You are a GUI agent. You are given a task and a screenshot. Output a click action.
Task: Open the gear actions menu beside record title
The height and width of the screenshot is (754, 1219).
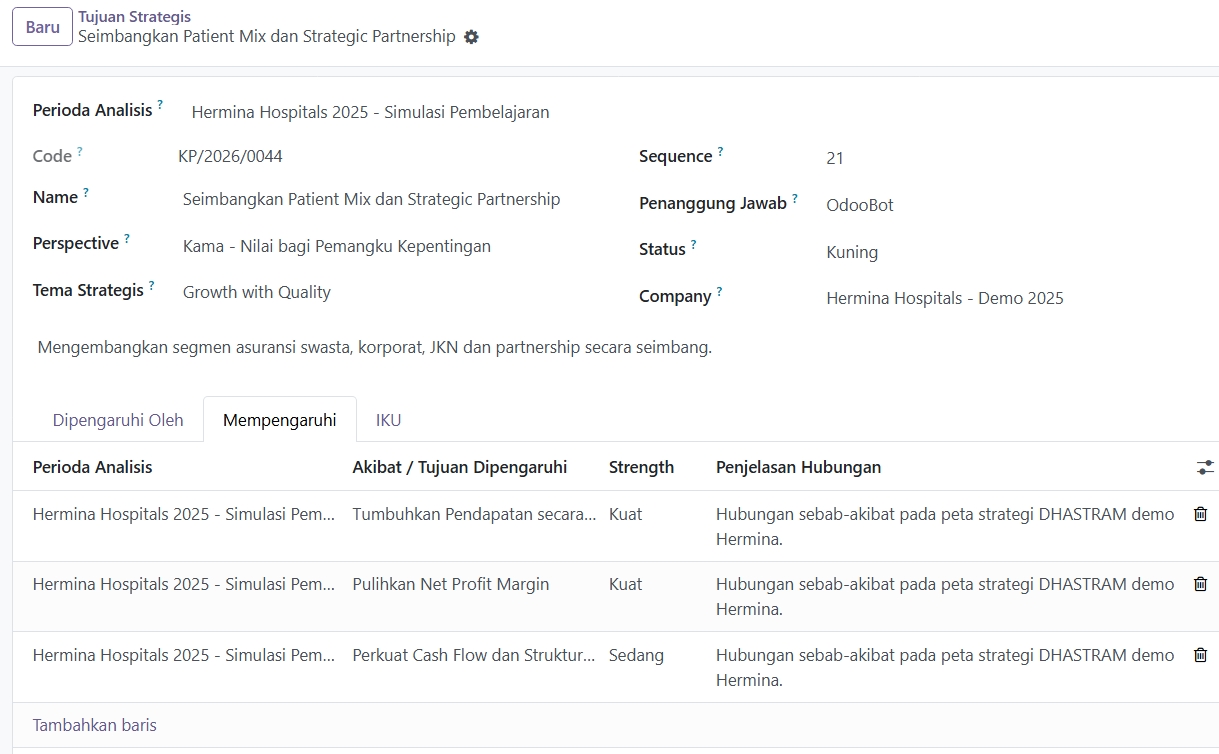[x=472, y=37]
